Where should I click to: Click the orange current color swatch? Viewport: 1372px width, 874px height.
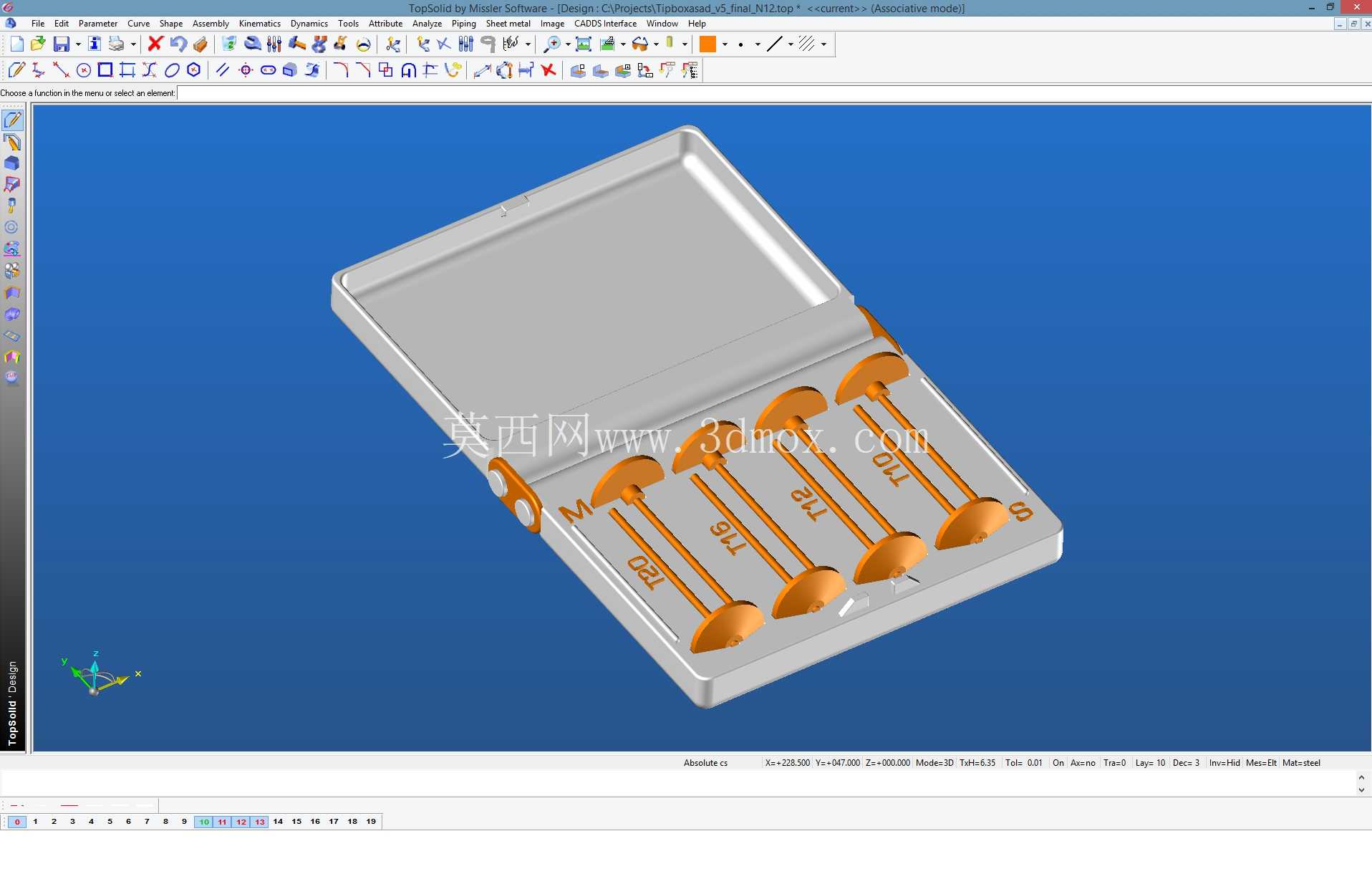pyautogui.click(x=707, y=44)
